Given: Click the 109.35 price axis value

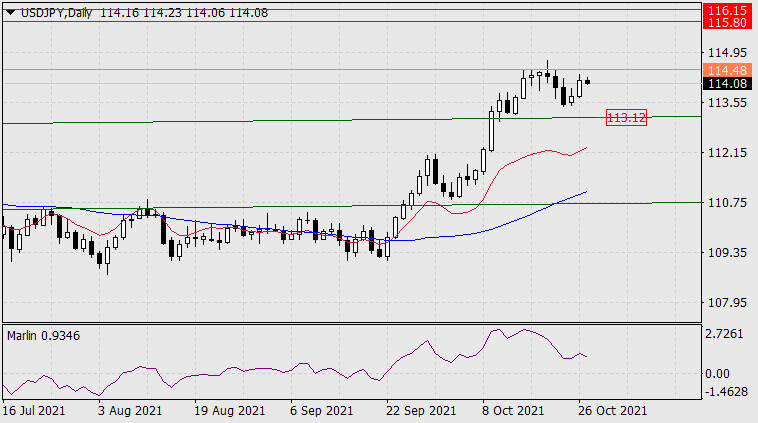Looking at the screenshot, I should coord(727,252).
